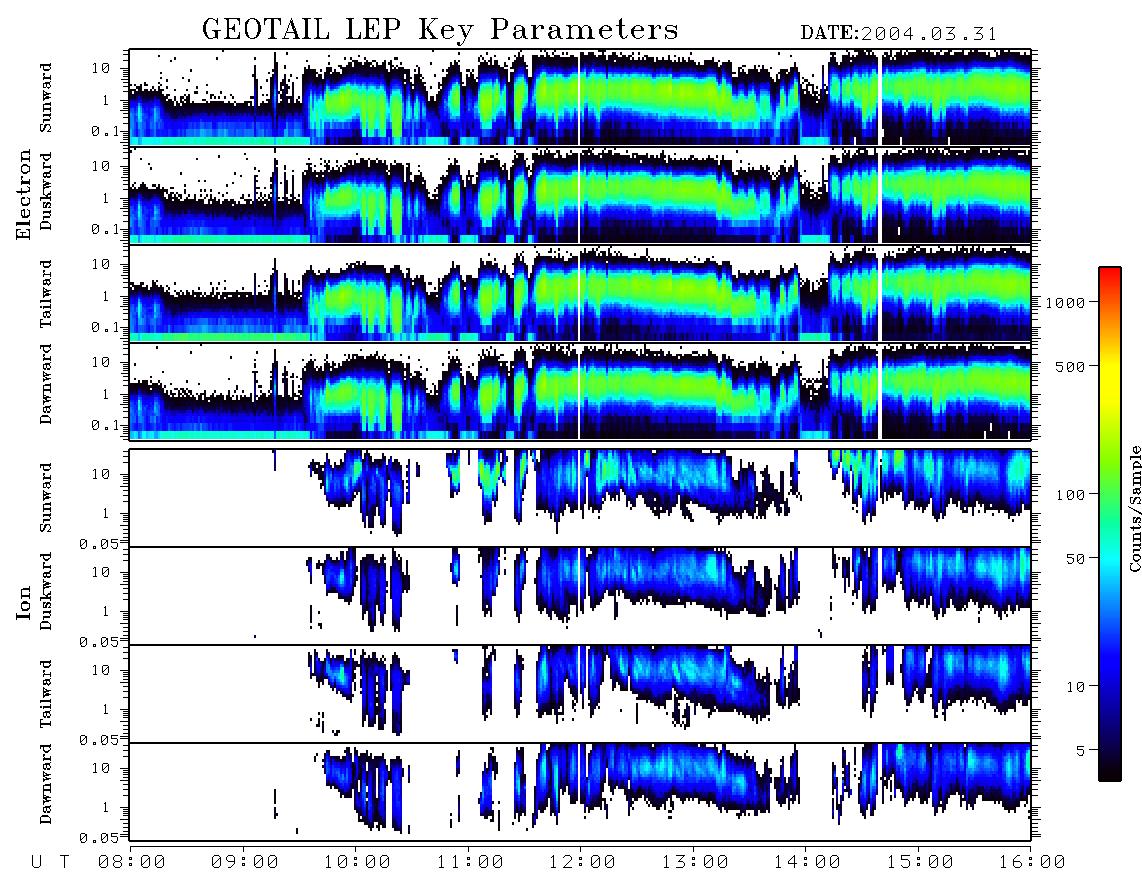Click the rainbow Counts/Sample color scale bar
The width and height of the screenshot is (1142, 880).
[x=1109, y=524]
